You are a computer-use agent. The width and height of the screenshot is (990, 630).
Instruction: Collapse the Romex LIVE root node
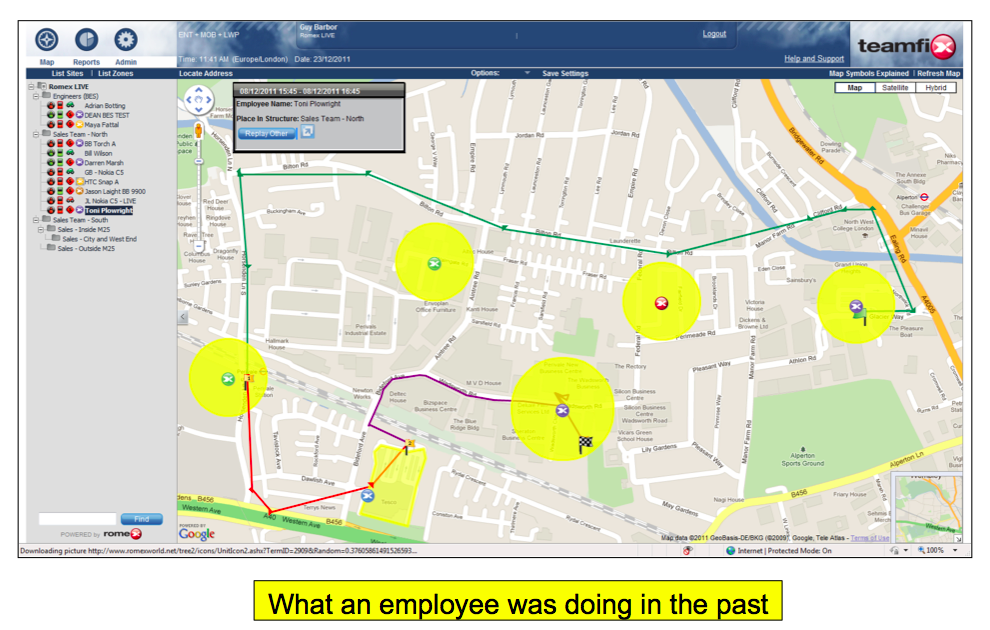pyautogui.click(x=30, y=86)
